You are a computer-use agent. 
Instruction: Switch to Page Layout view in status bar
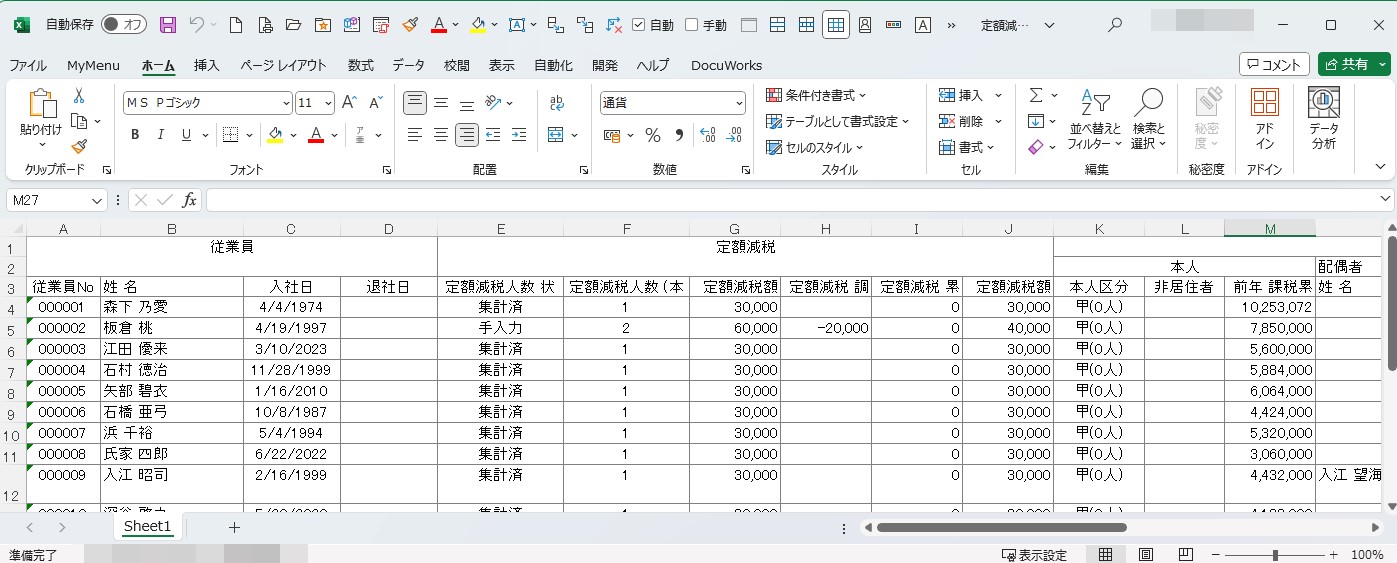[1146, 554]
